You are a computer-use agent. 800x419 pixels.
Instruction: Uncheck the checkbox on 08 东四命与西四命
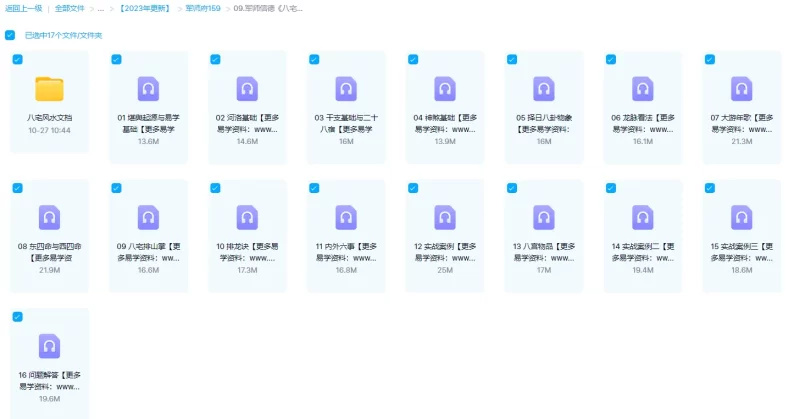[x=18, y=188]
